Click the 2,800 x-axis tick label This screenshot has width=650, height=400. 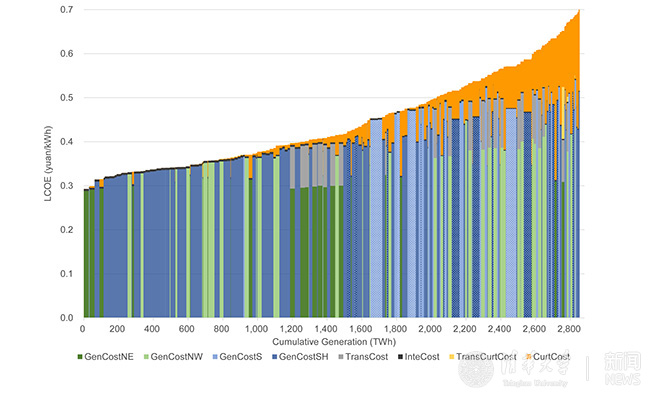(x=568, y=328)
